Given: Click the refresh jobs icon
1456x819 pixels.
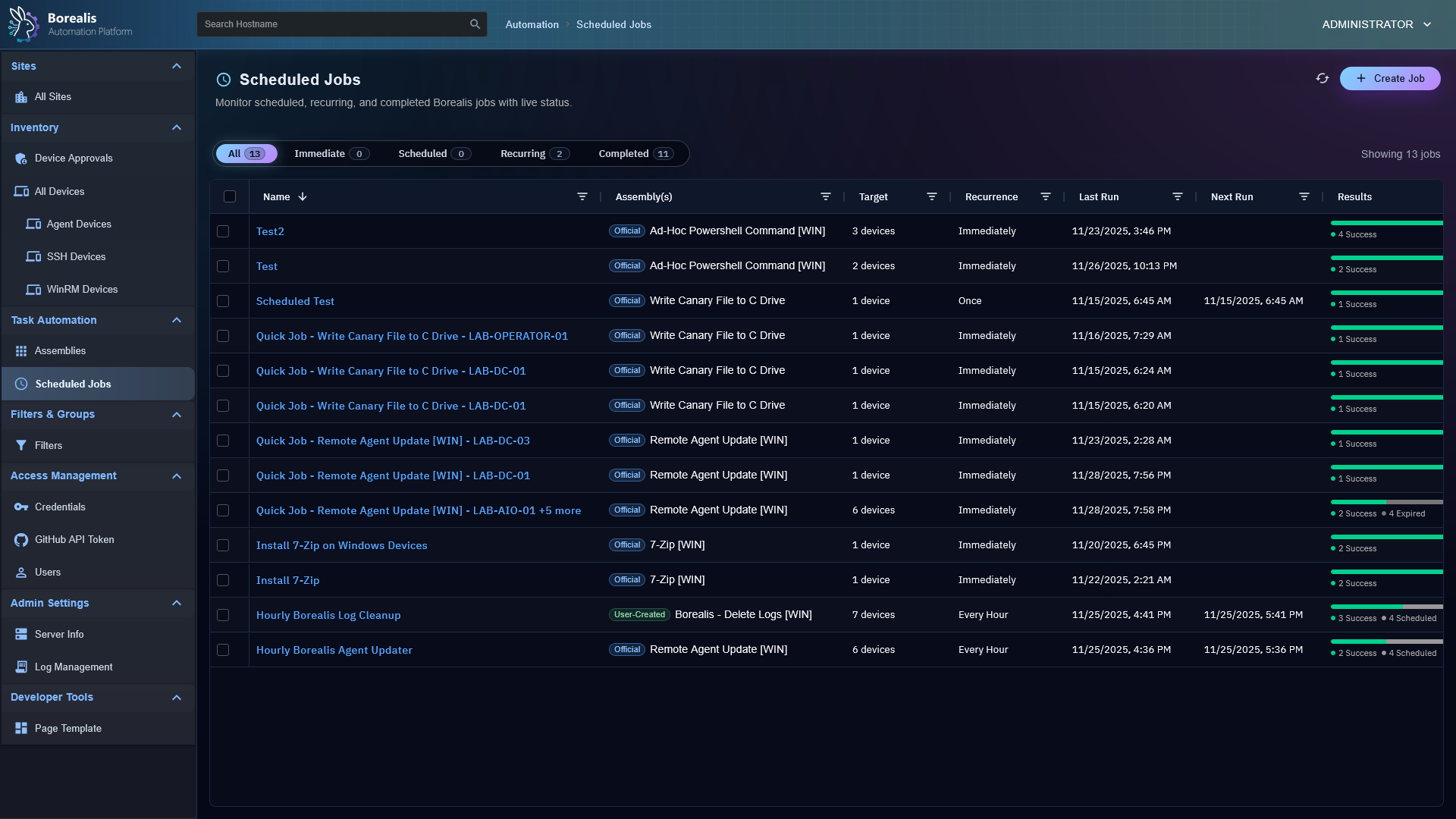Looking at the screenshot, I should (1323, 78).
